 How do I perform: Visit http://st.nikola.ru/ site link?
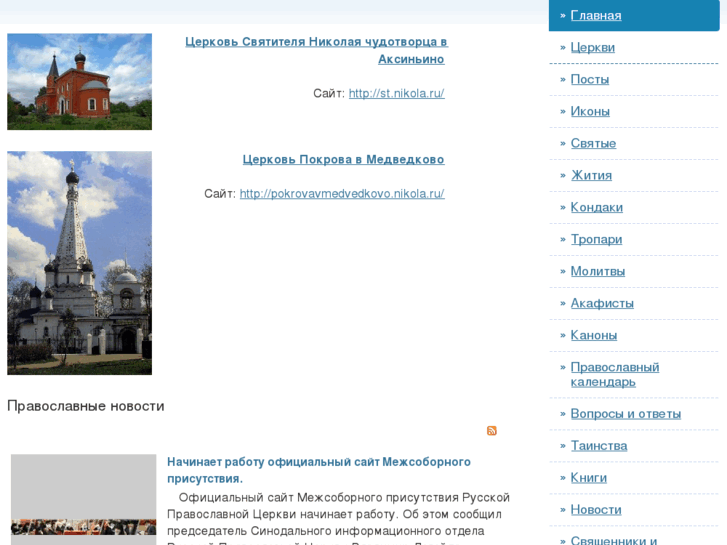[x=396, y=93]
